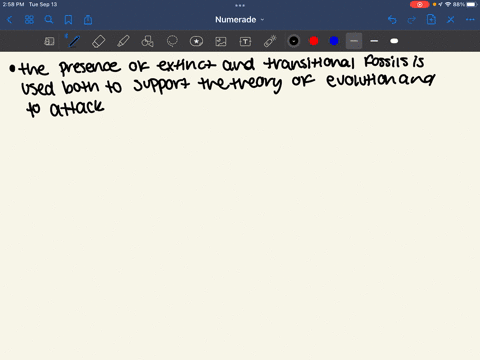The image size is (480, 360).
Task: Select the thinnest stroke width
Action: click(354, 41)
